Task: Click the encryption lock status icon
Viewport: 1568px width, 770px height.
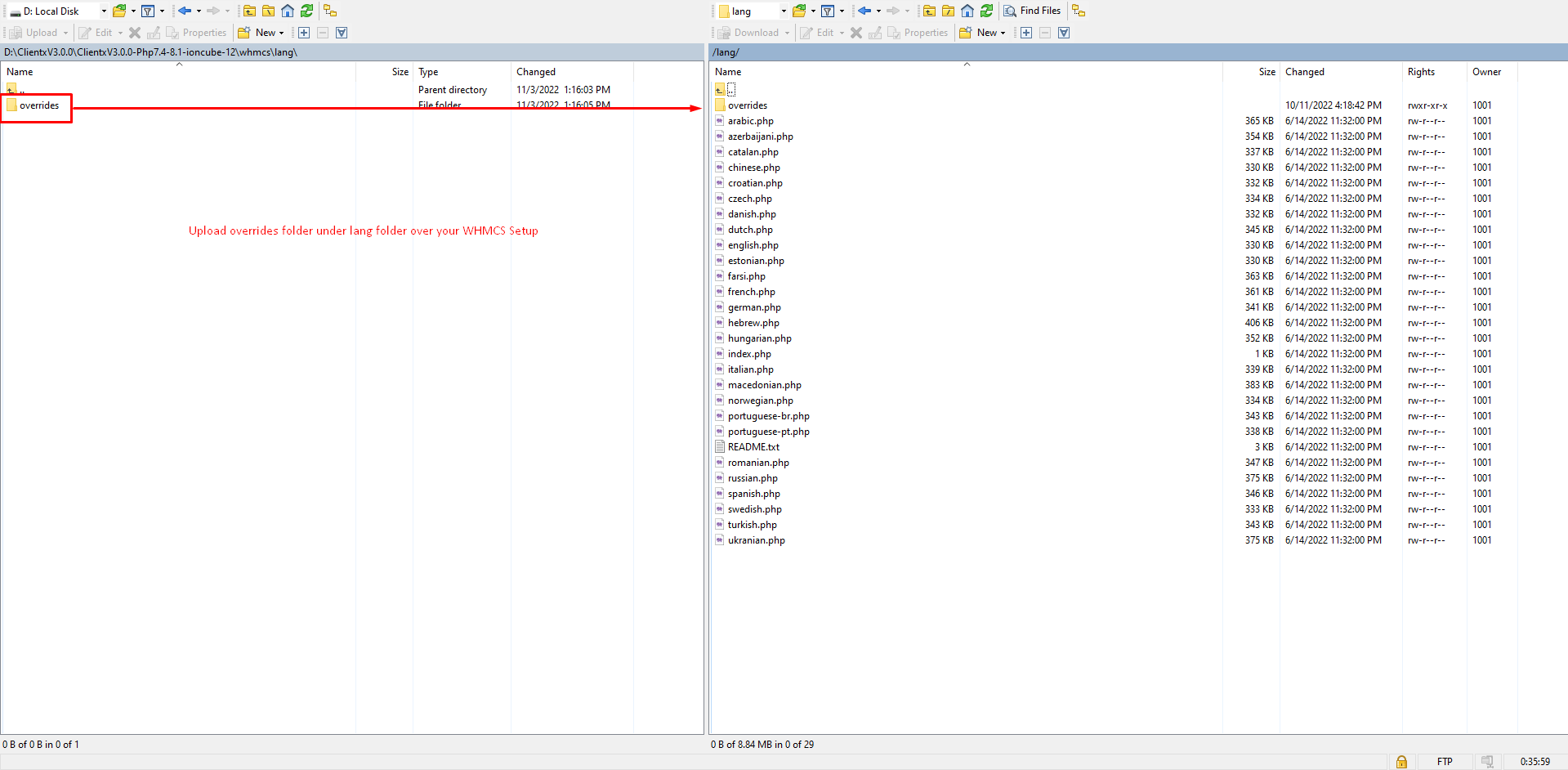Action: (1401, 761)
